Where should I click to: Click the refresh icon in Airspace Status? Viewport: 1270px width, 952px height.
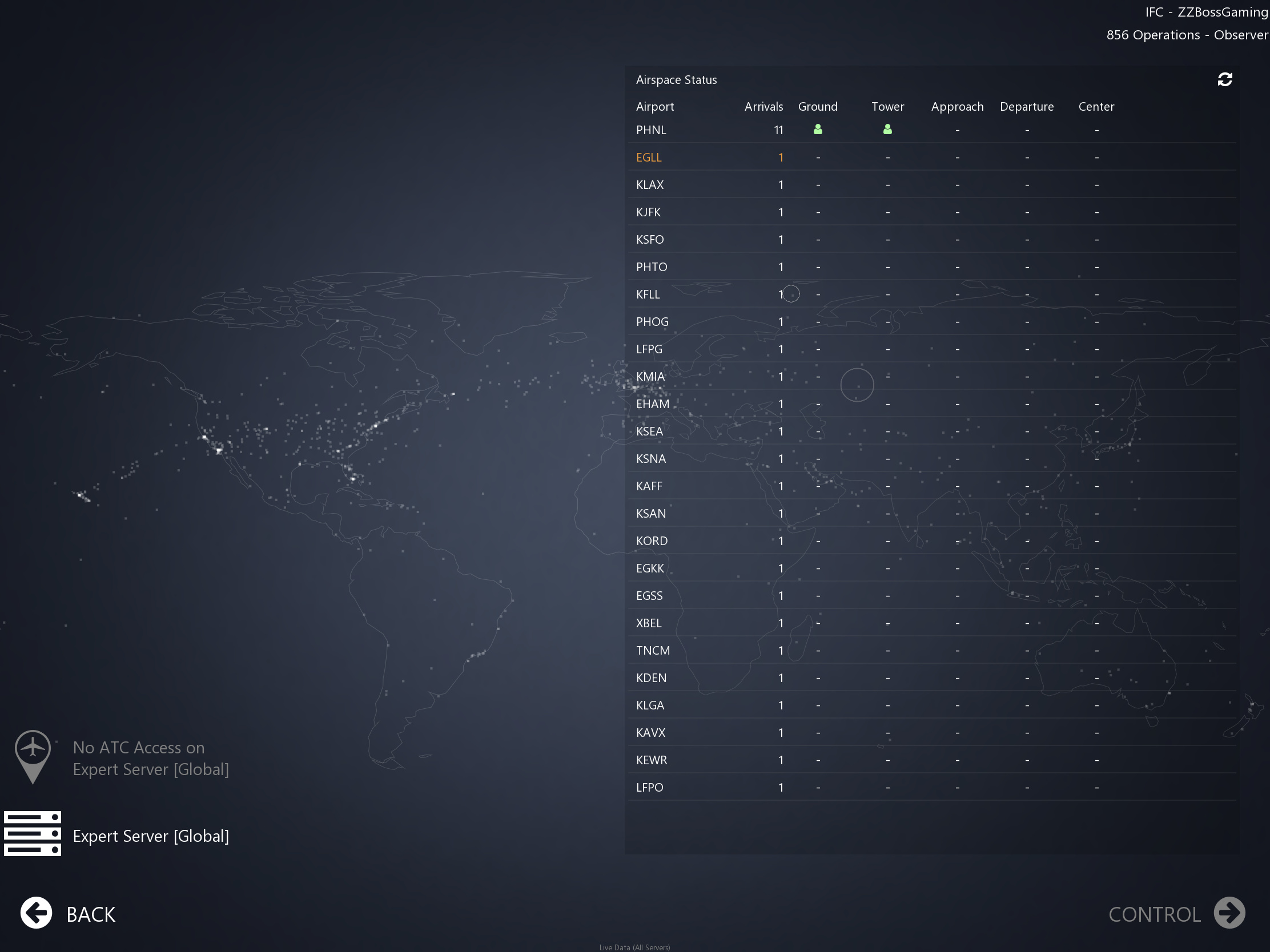[x=1225, y=79]
